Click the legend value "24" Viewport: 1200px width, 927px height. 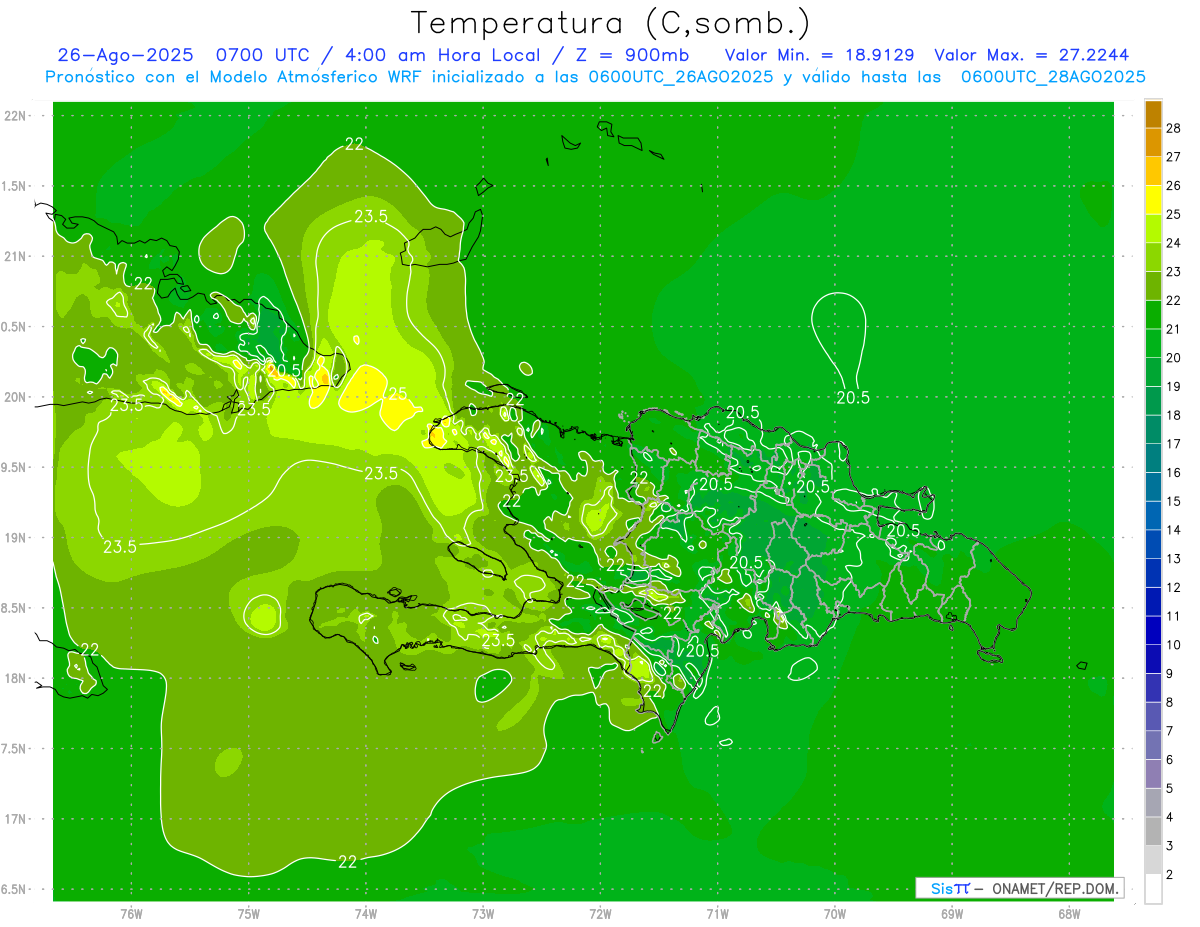click(1173, 243)
